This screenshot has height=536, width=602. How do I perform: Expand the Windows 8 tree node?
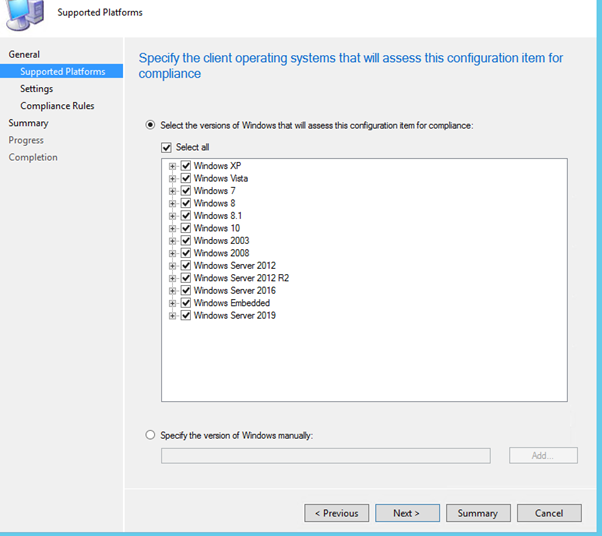[172, 203]
